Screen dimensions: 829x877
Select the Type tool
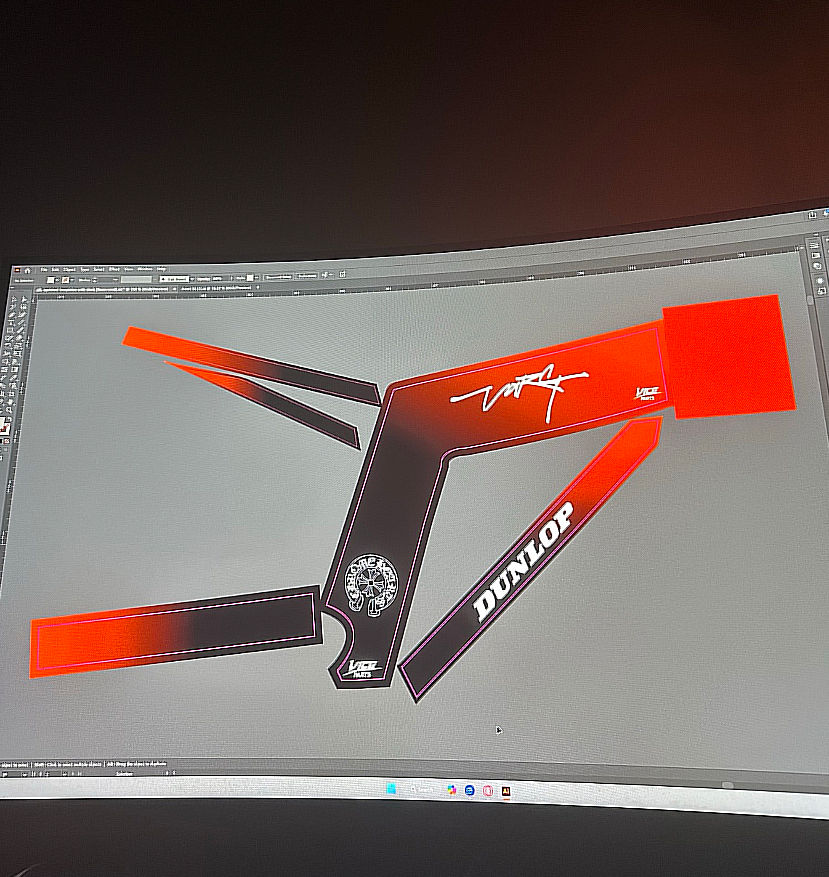pyautogui.click(x=11, y=322)
